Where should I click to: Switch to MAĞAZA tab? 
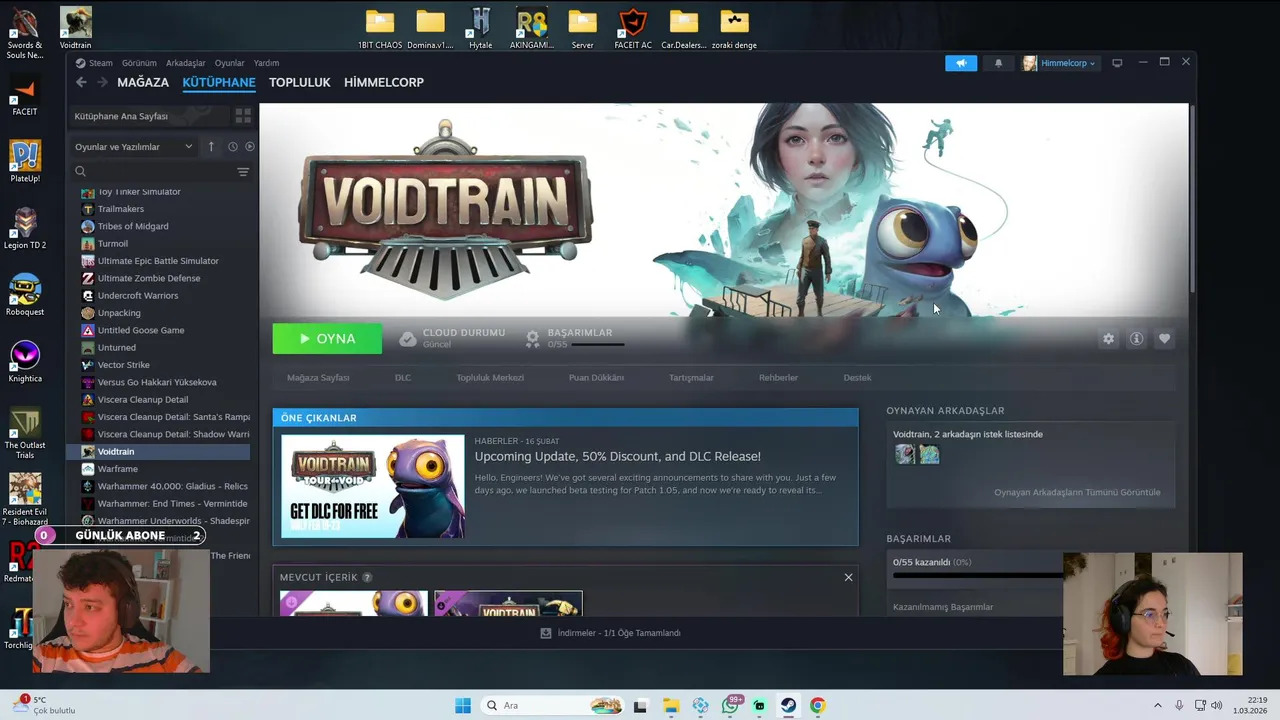point(143,82)
